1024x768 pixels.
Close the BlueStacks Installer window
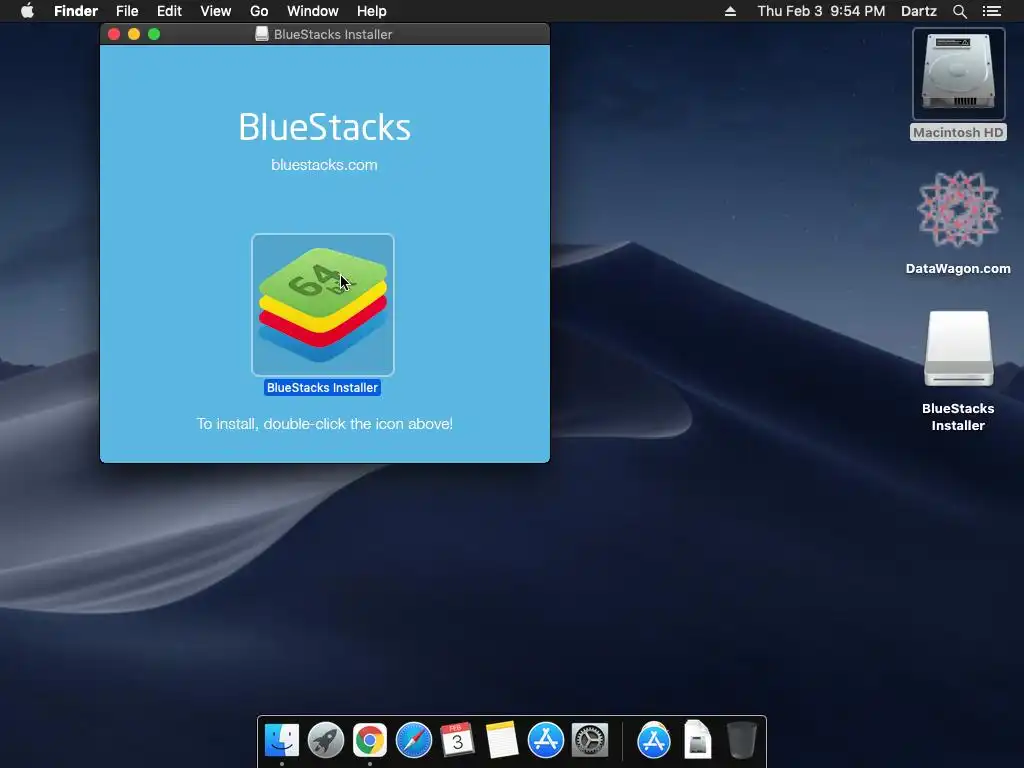point(114,35)
